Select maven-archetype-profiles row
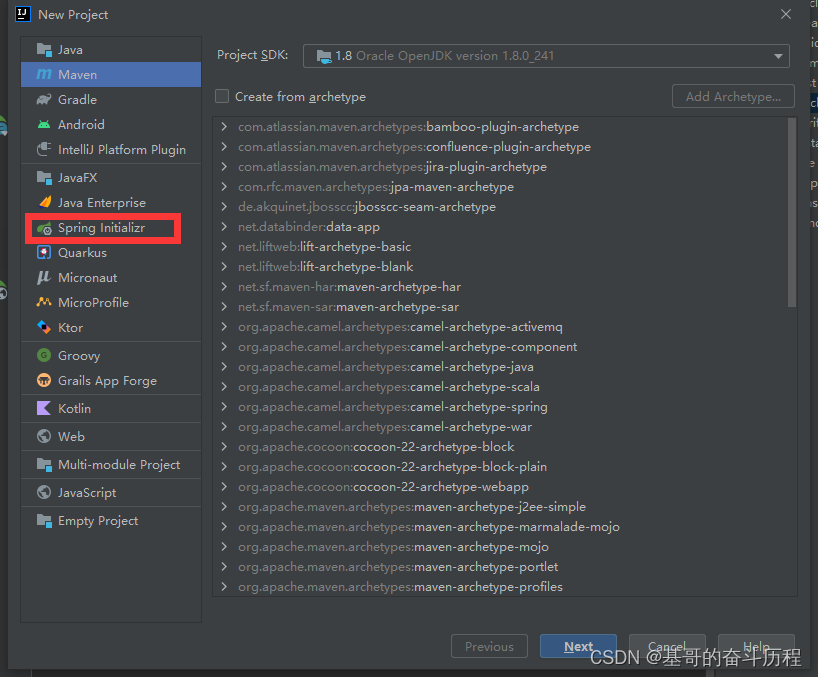Viewport: 818px width, 677px height. tap(501, 586)
